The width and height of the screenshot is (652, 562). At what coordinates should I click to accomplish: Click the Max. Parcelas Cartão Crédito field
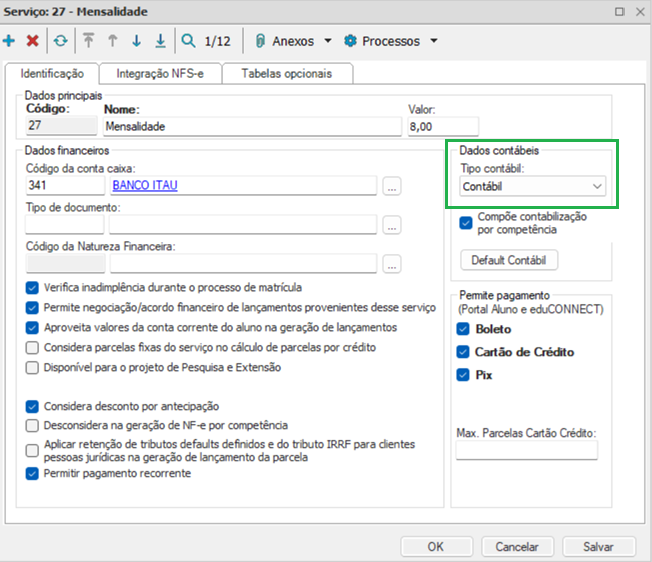(x=527, y=450)
